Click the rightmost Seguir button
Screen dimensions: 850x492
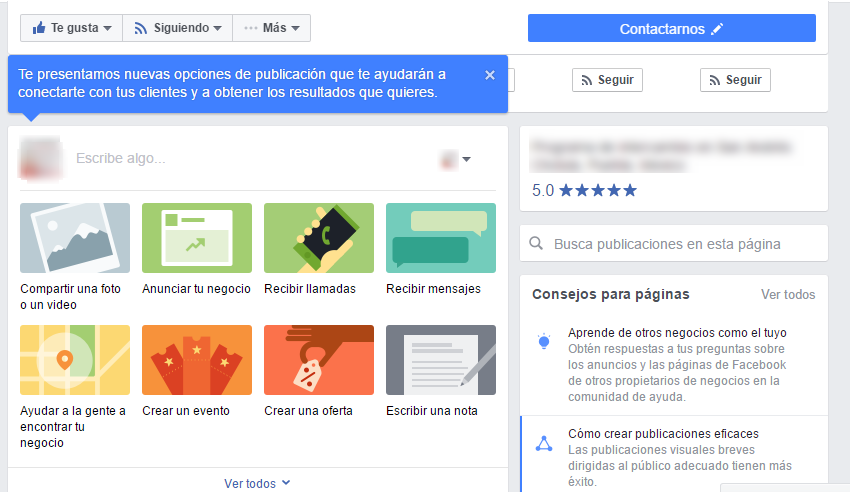point(735,80)
